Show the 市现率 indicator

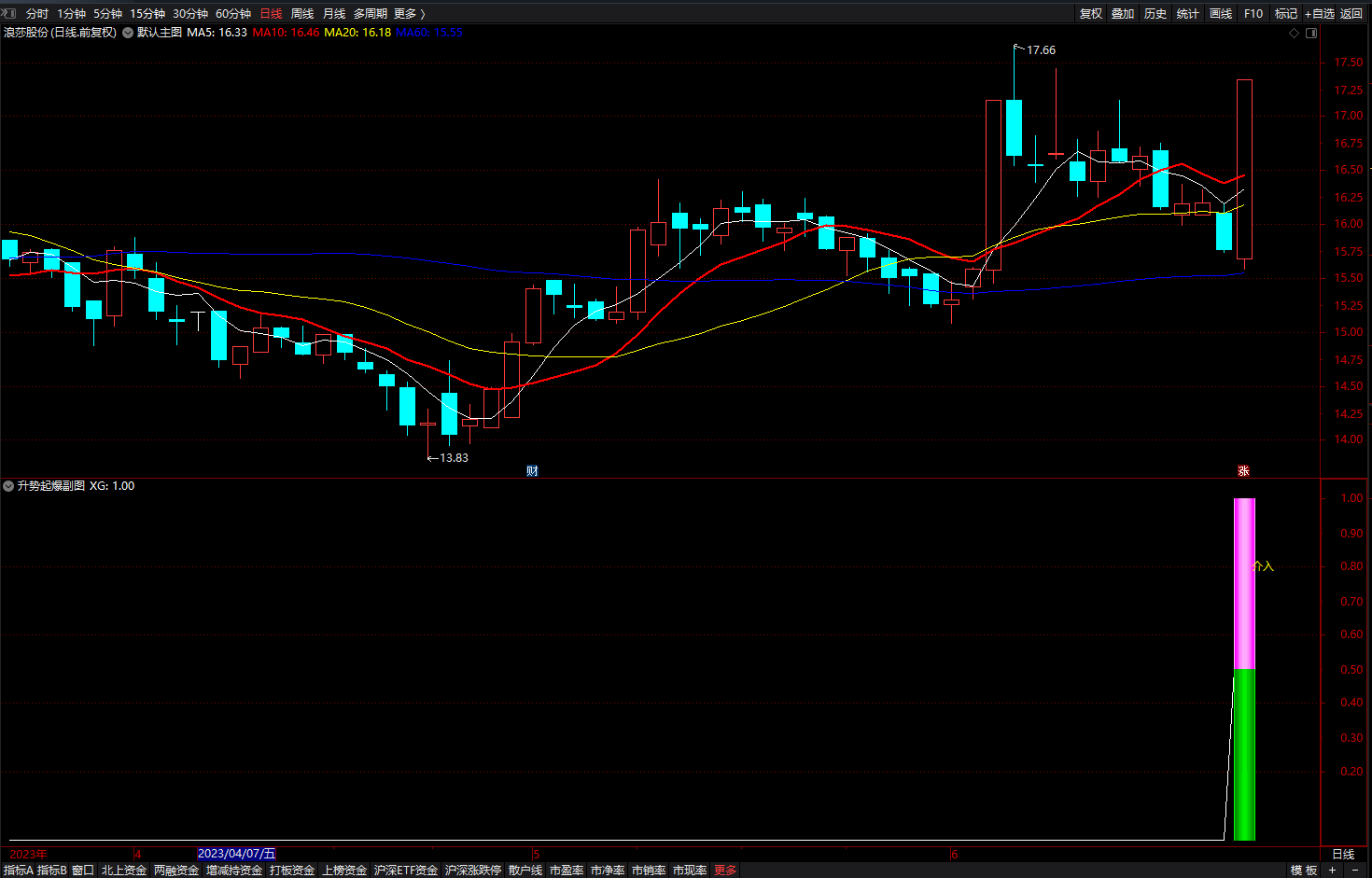pos(690,871)
